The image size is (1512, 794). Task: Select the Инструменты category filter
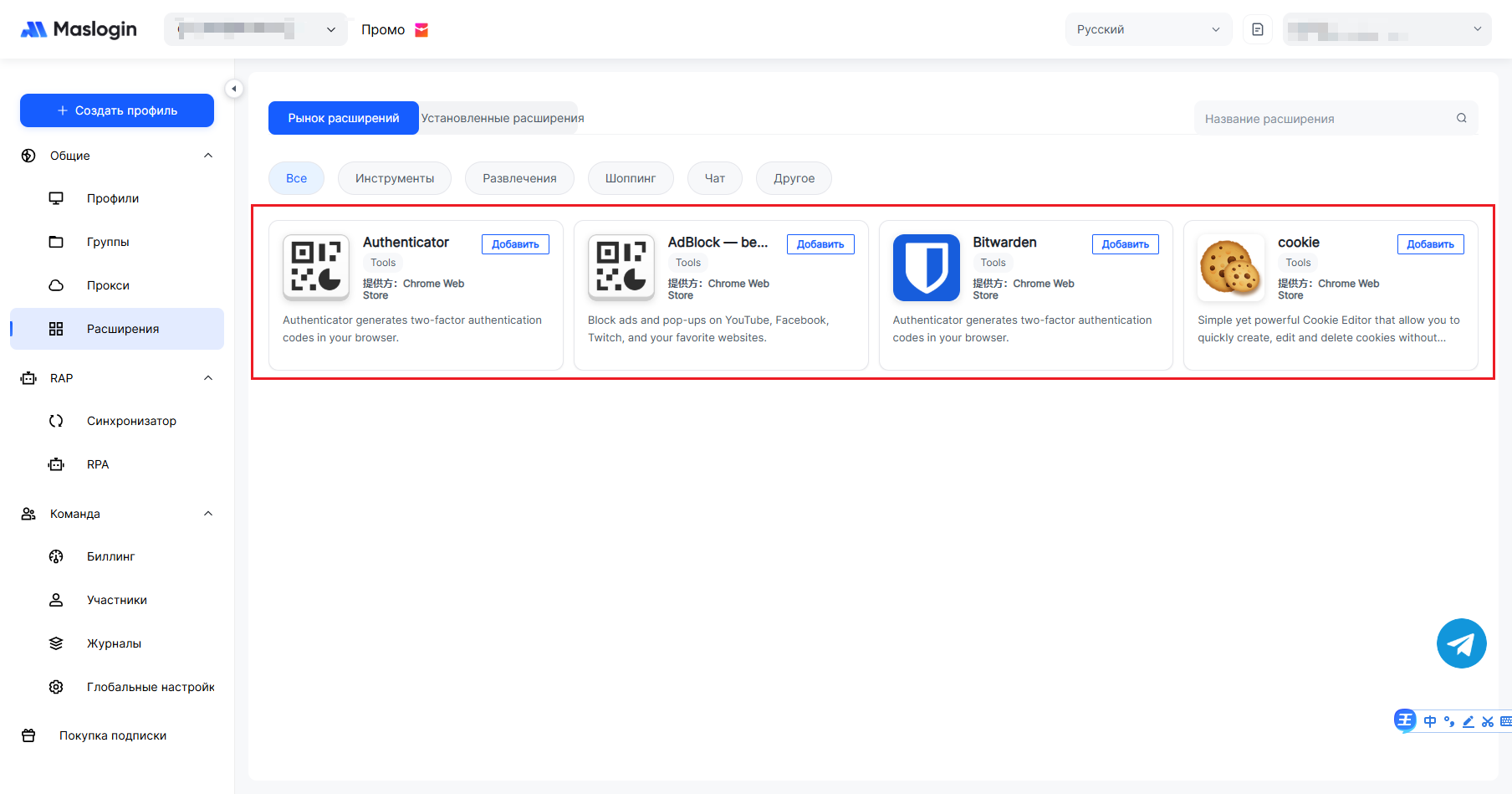[394, 178]
